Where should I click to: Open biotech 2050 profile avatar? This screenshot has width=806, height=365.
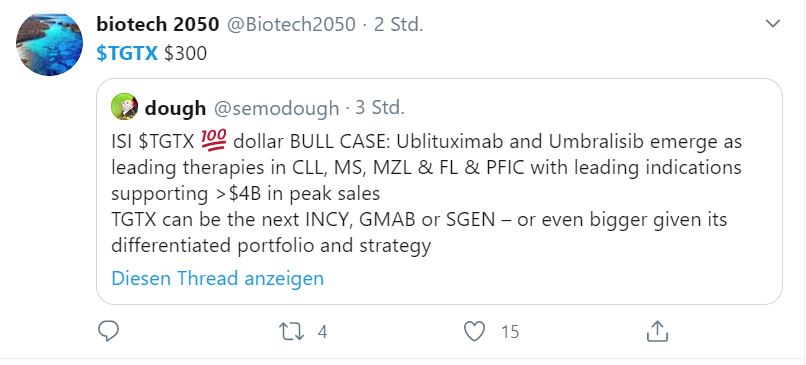49,44
